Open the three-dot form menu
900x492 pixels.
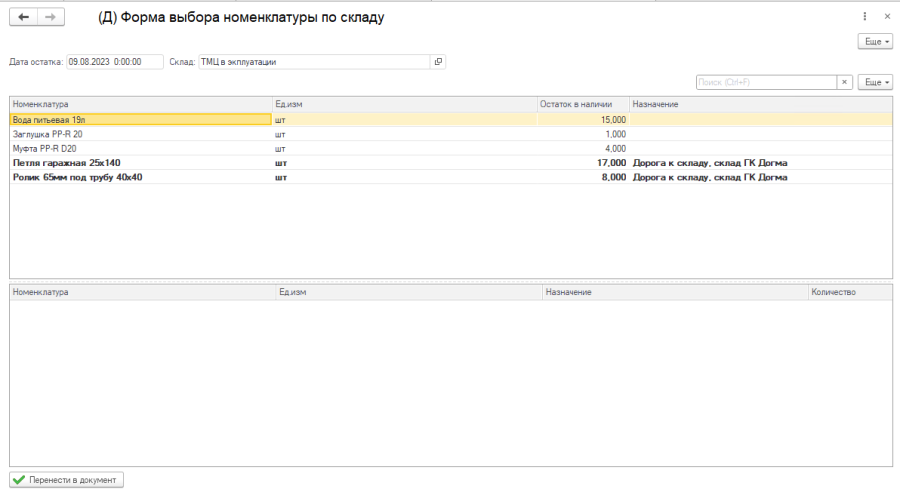coord(863,17)
